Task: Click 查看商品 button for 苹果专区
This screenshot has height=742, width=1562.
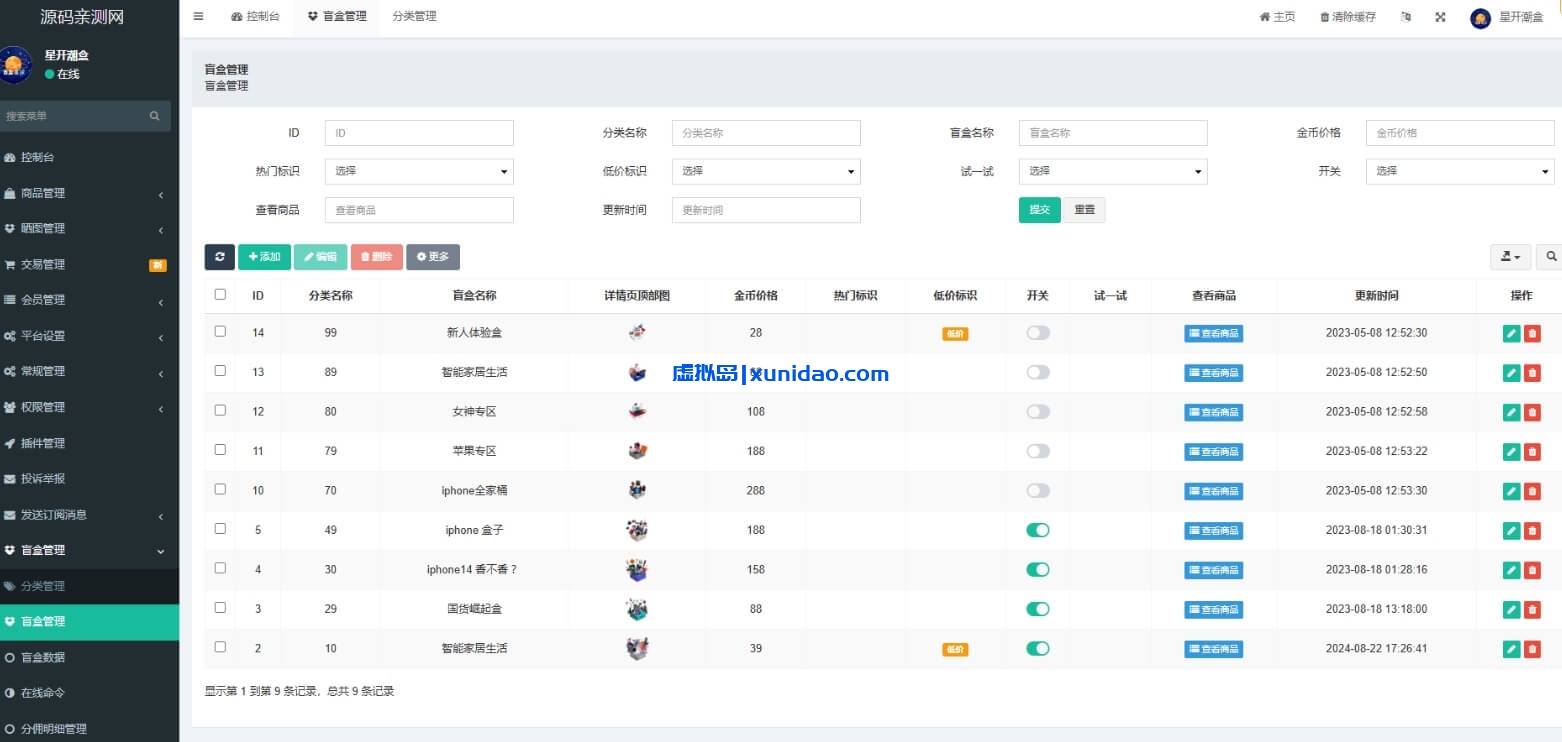Action: pos(1213,451)
